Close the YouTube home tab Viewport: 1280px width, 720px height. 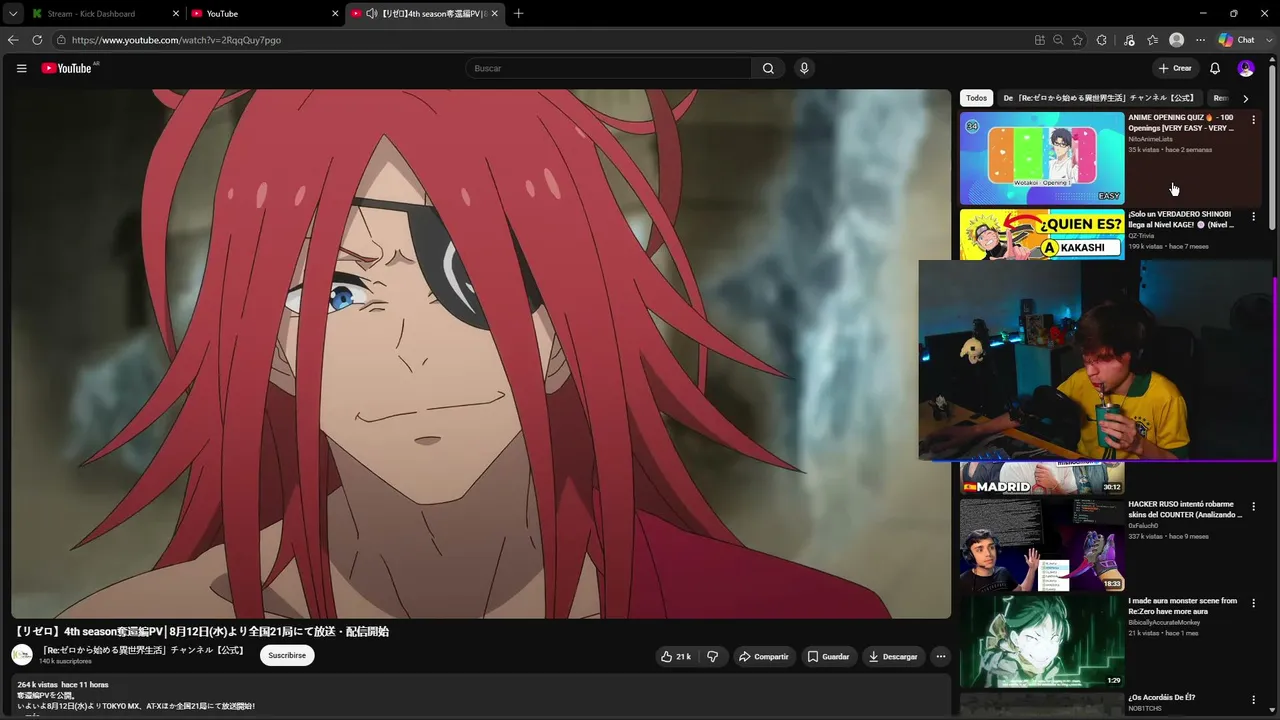[335, 14]
